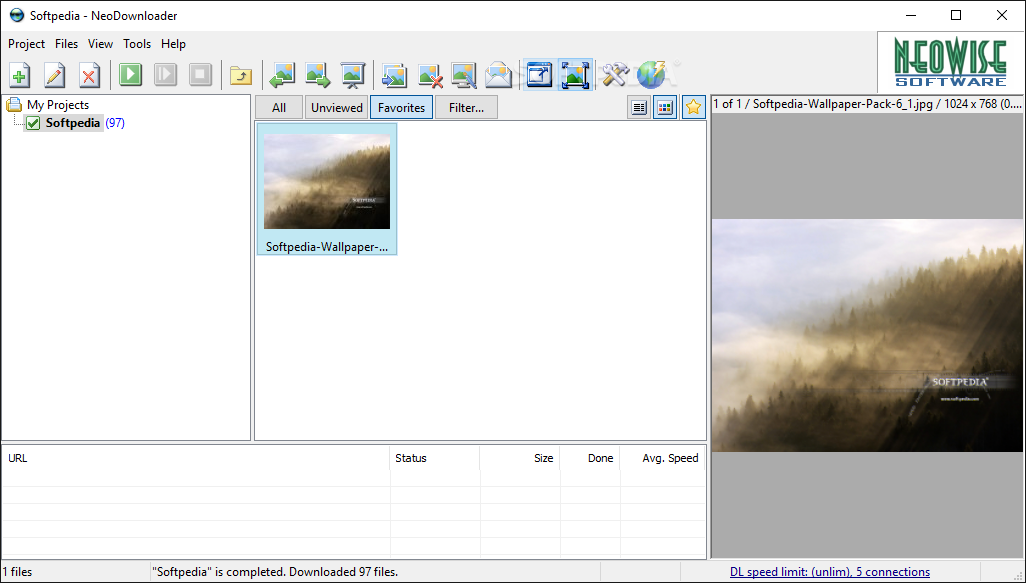This screenshot has width=1026, height=583.
Task: Select the Softpedia project tree item
Action: [x=73, y=123]
